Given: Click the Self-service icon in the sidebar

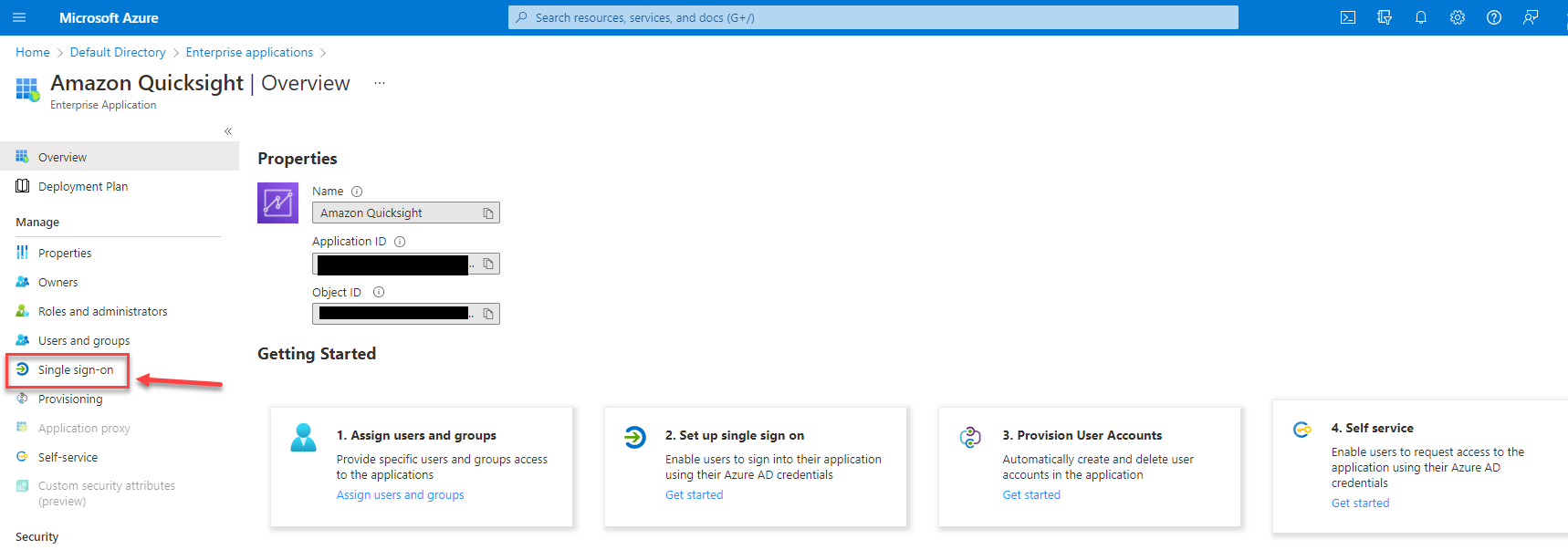Looking at the screenshot, I should [22, 457].
